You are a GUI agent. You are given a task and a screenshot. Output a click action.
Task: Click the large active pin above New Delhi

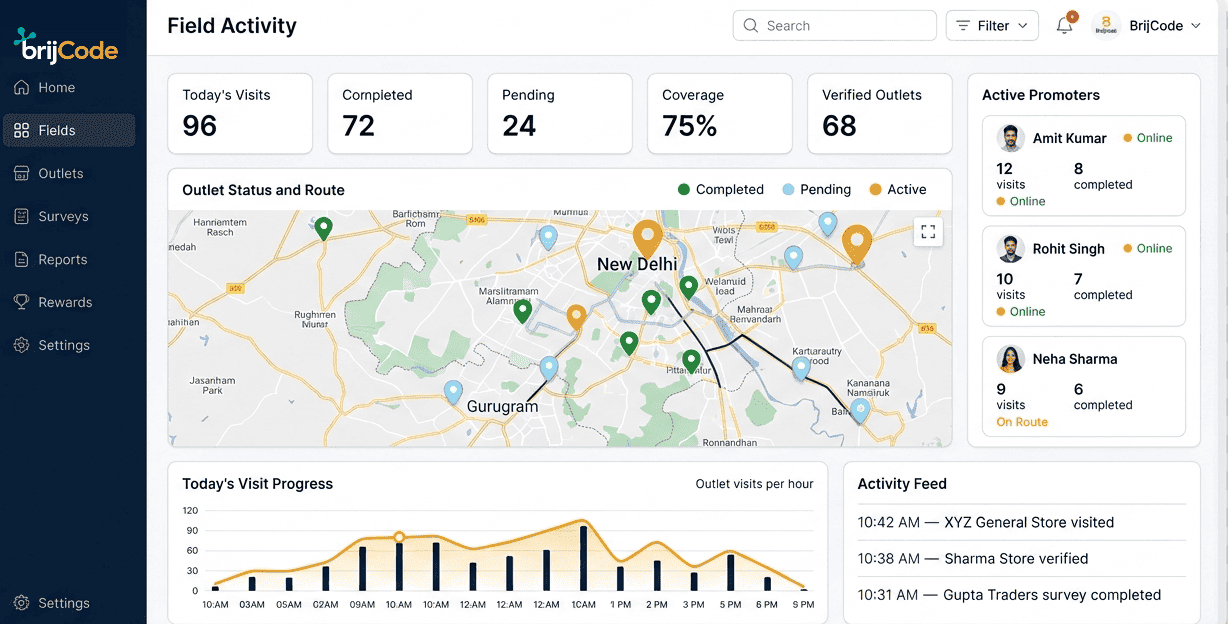tap(648, 240)
